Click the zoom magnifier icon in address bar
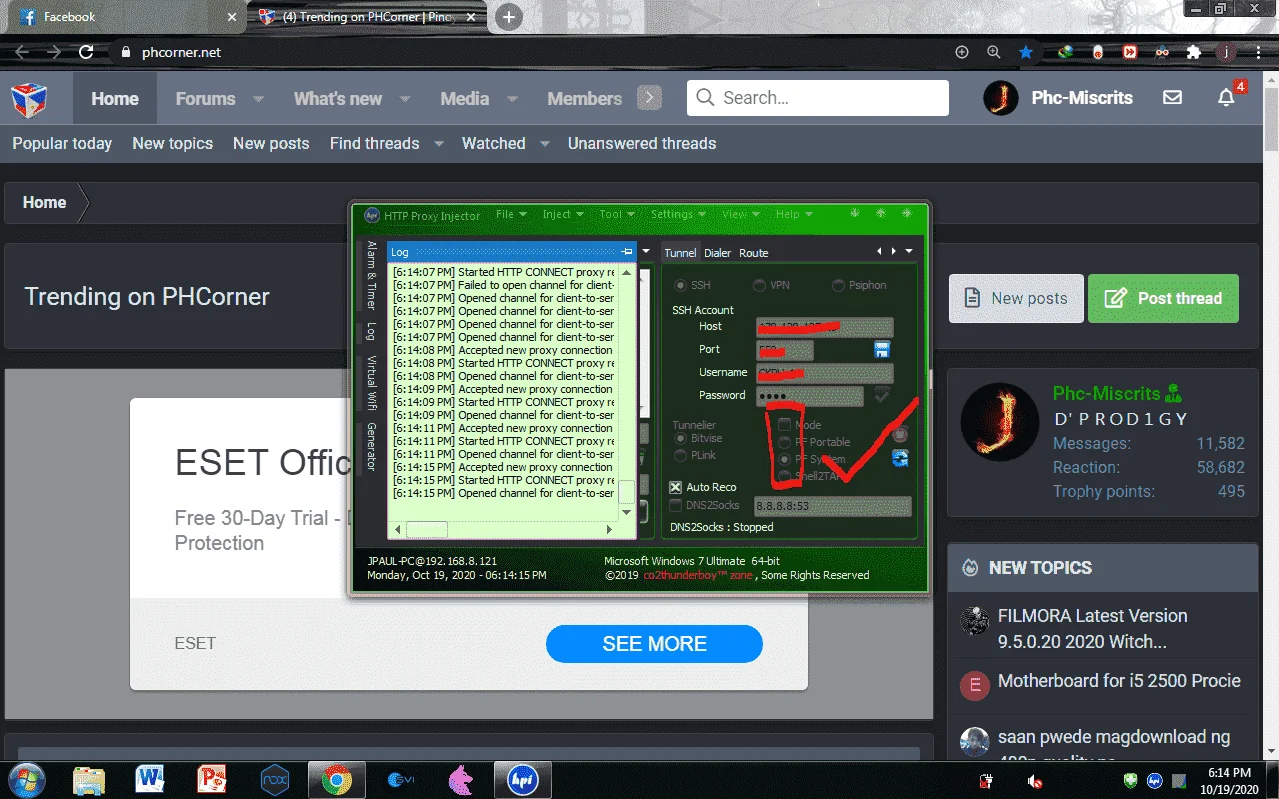1279x799 pixels. pos(993,52)
